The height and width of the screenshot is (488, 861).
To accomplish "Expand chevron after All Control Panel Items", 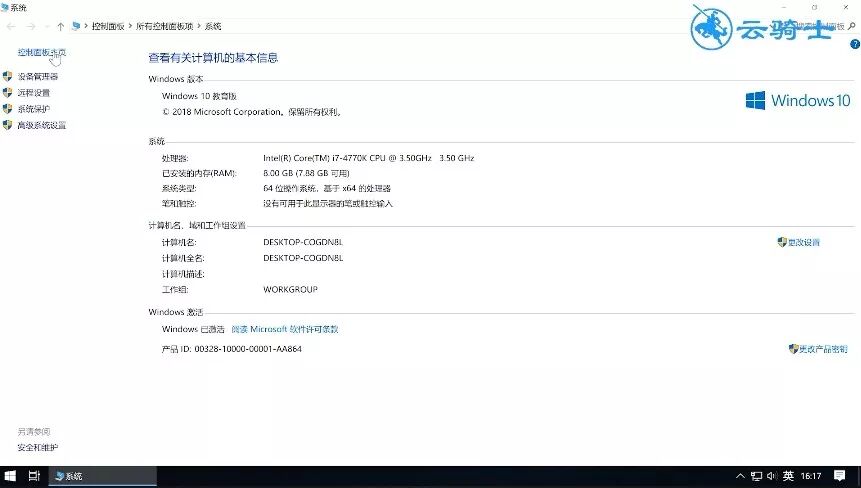I will point(199,26).
